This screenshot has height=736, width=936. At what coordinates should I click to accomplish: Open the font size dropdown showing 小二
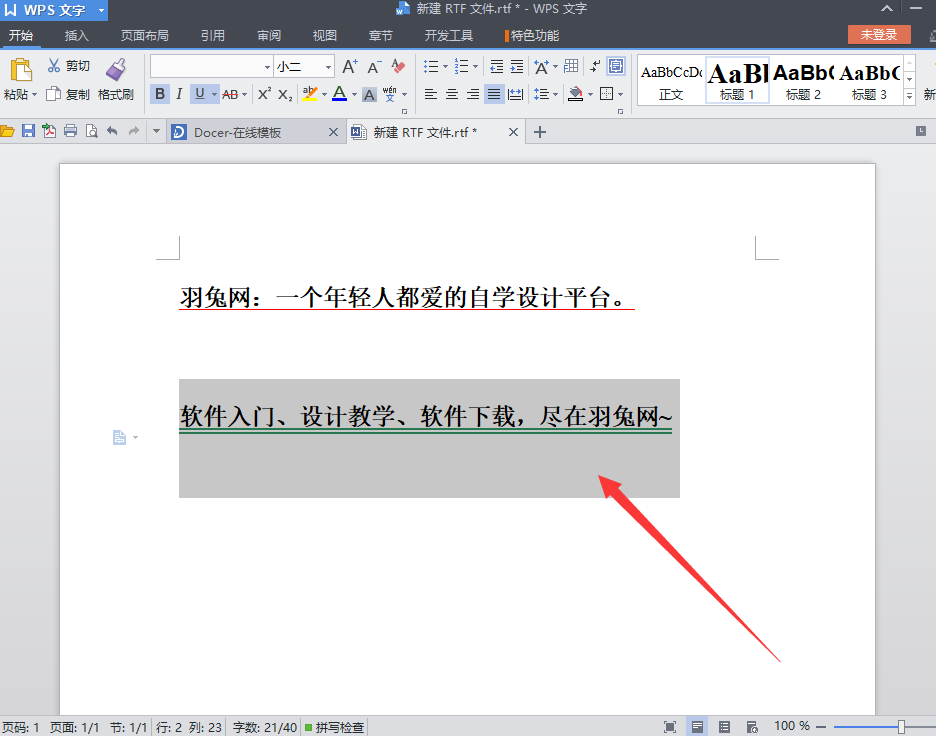[x=328, y=67]
